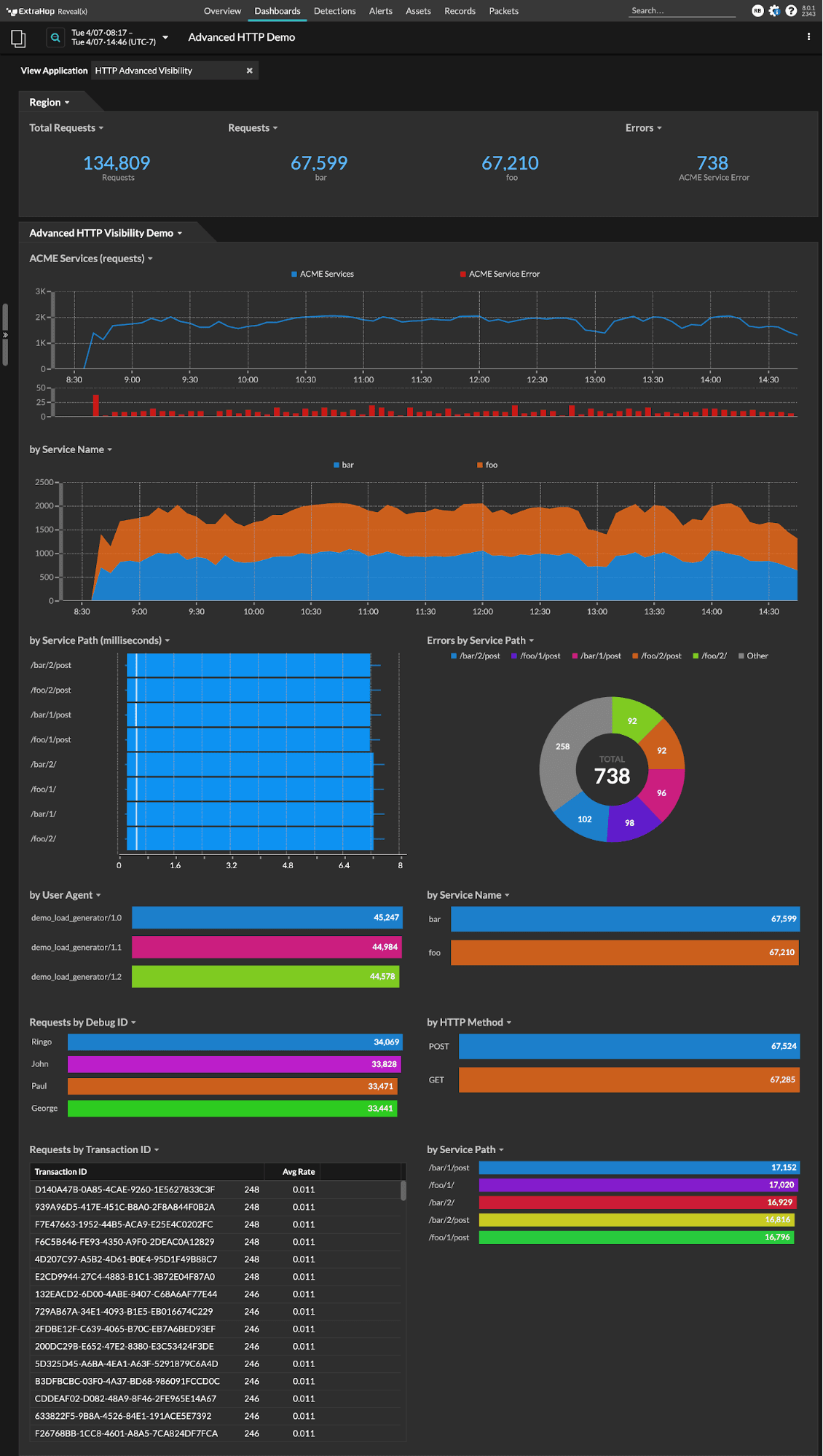Image resolution: width=823 pixels, height=1456 pixels.
Task: Open the system settings gear icon
Action: (774, 11)
